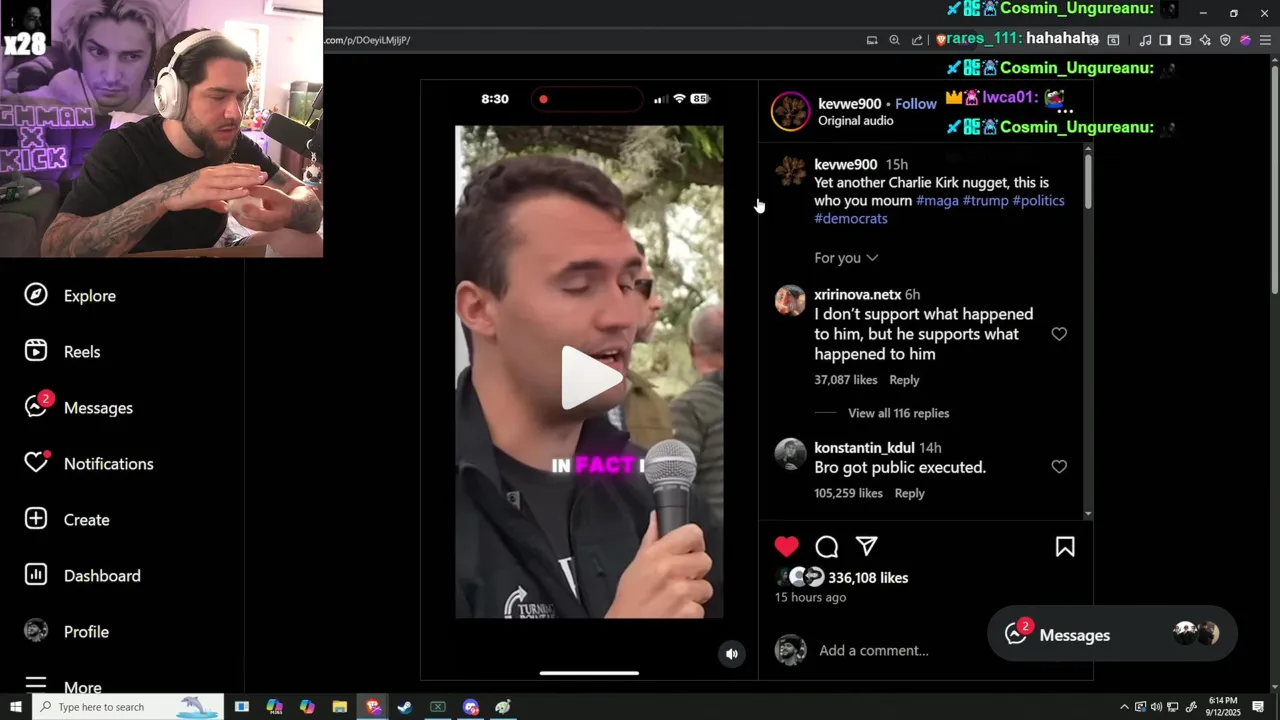Open the VPN shield icon in toolbar

1225,40
